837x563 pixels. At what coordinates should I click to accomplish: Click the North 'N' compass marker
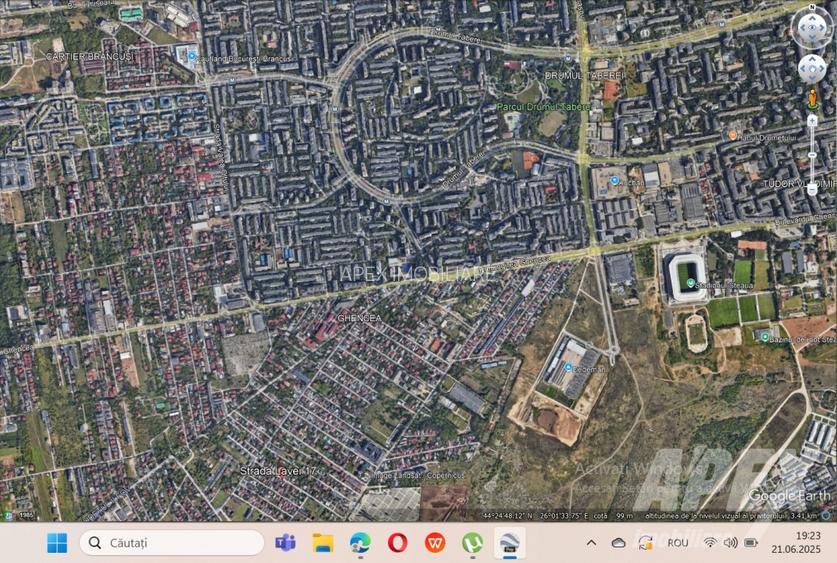pyautogui.click(x=812, y=7)
